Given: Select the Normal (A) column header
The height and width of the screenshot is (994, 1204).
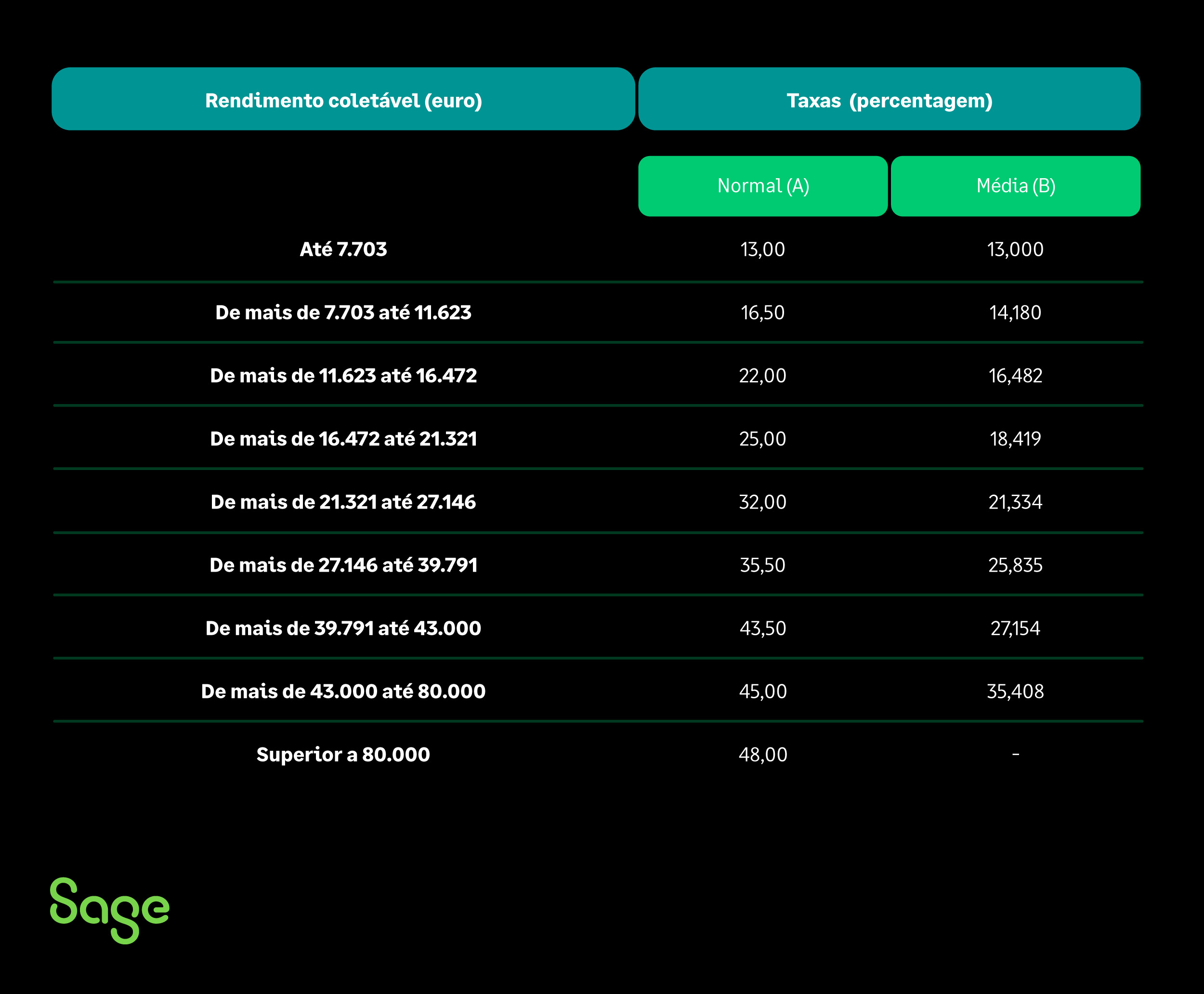Looking at the screenshot, I should click(762, 186).
